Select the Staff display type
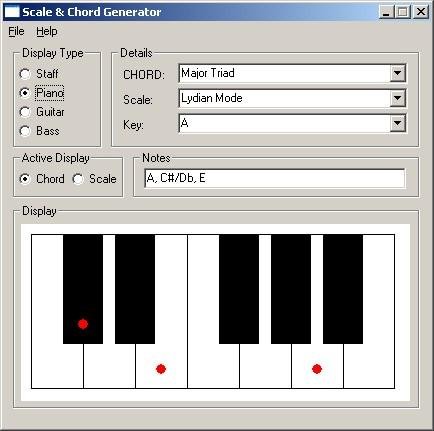The image size is (434, 431). click(x=39, y=74)
